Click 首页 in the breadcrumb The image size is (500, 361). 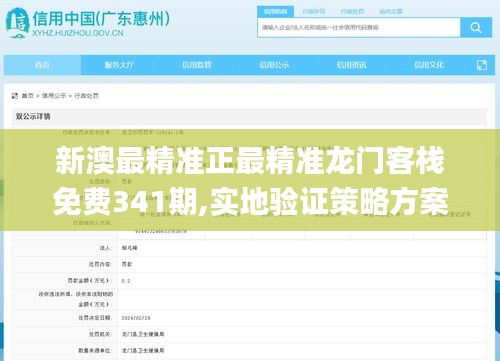pos(28,96)
